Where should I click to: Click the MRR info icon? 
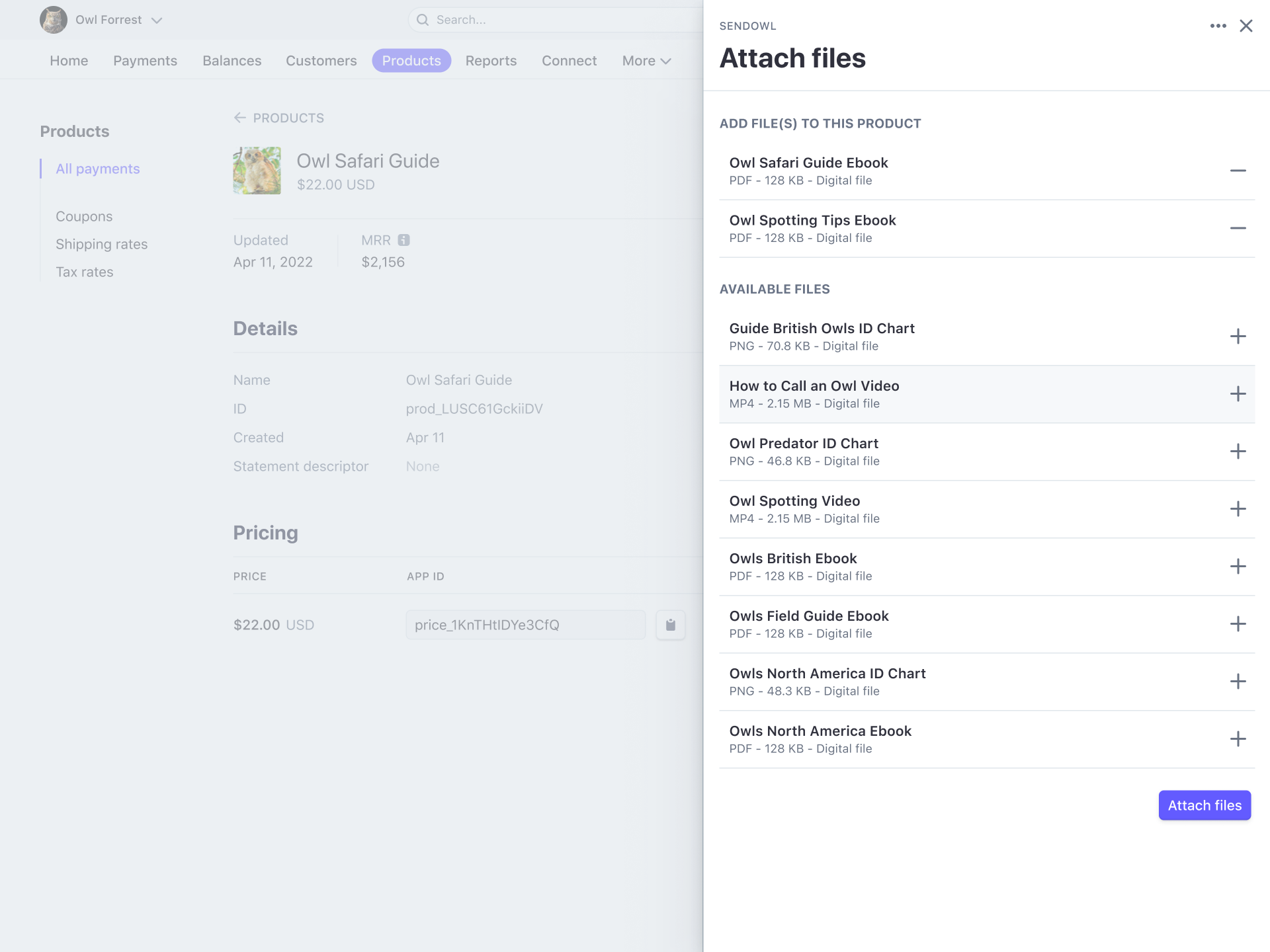pos(405,240)
